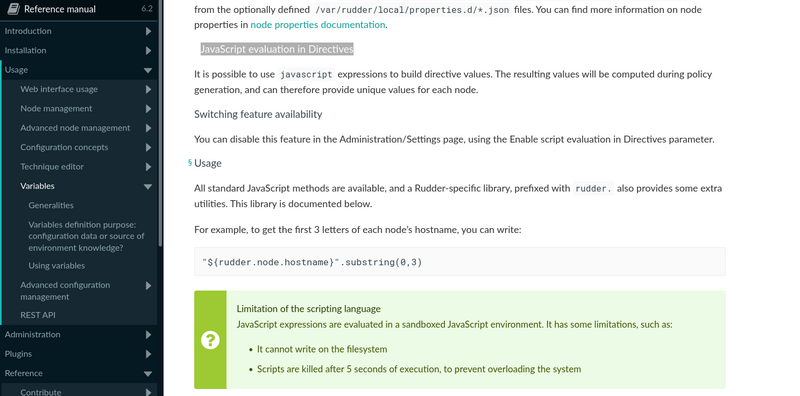Select Configuration concepts in sidebar
The image size is (800, 396).
tap(64, 147)
